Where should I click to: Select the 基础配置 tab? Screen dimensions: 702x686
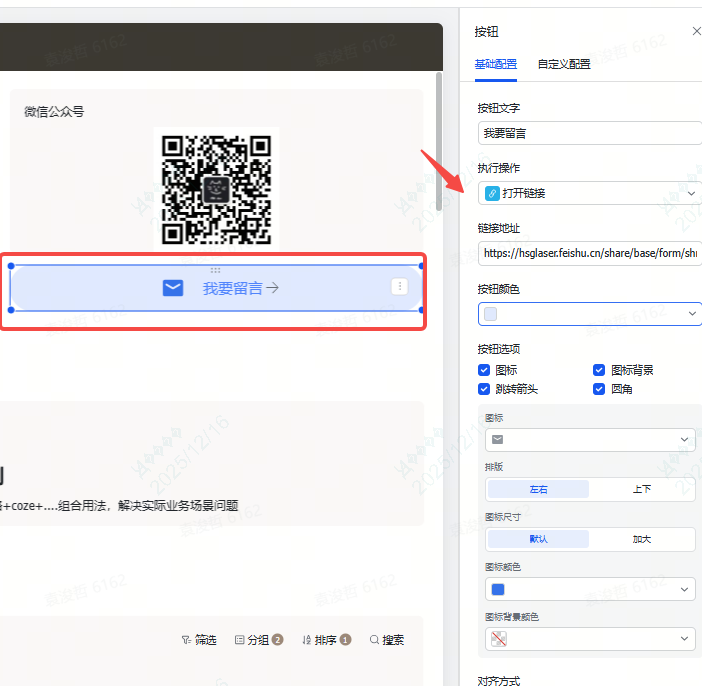[496, 64]
